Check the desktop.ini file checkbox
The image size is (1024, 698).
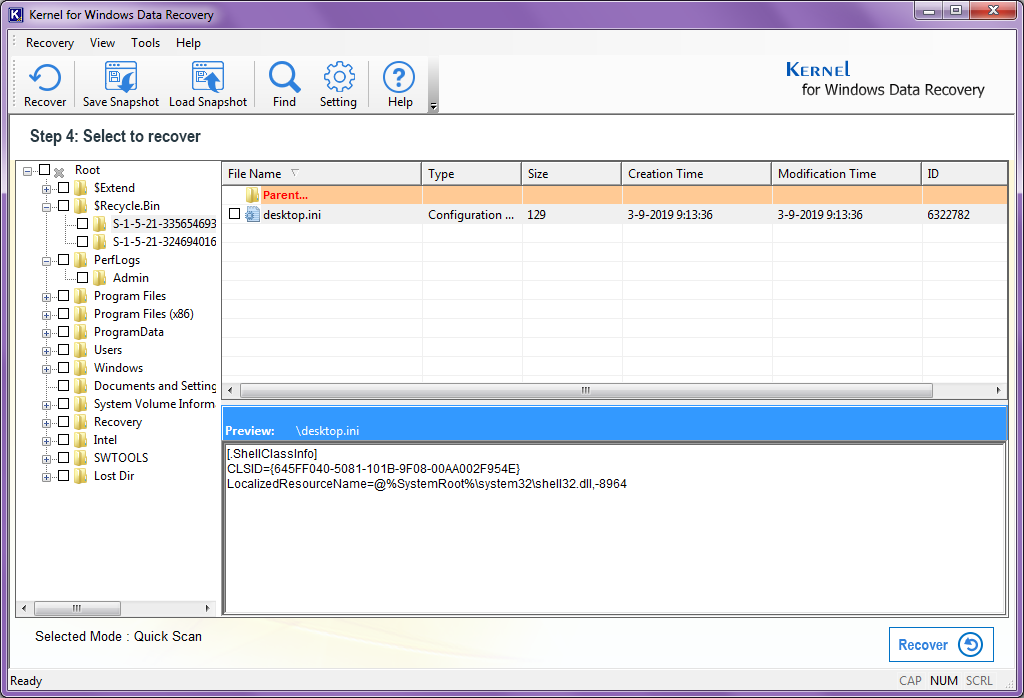[234, 214]
